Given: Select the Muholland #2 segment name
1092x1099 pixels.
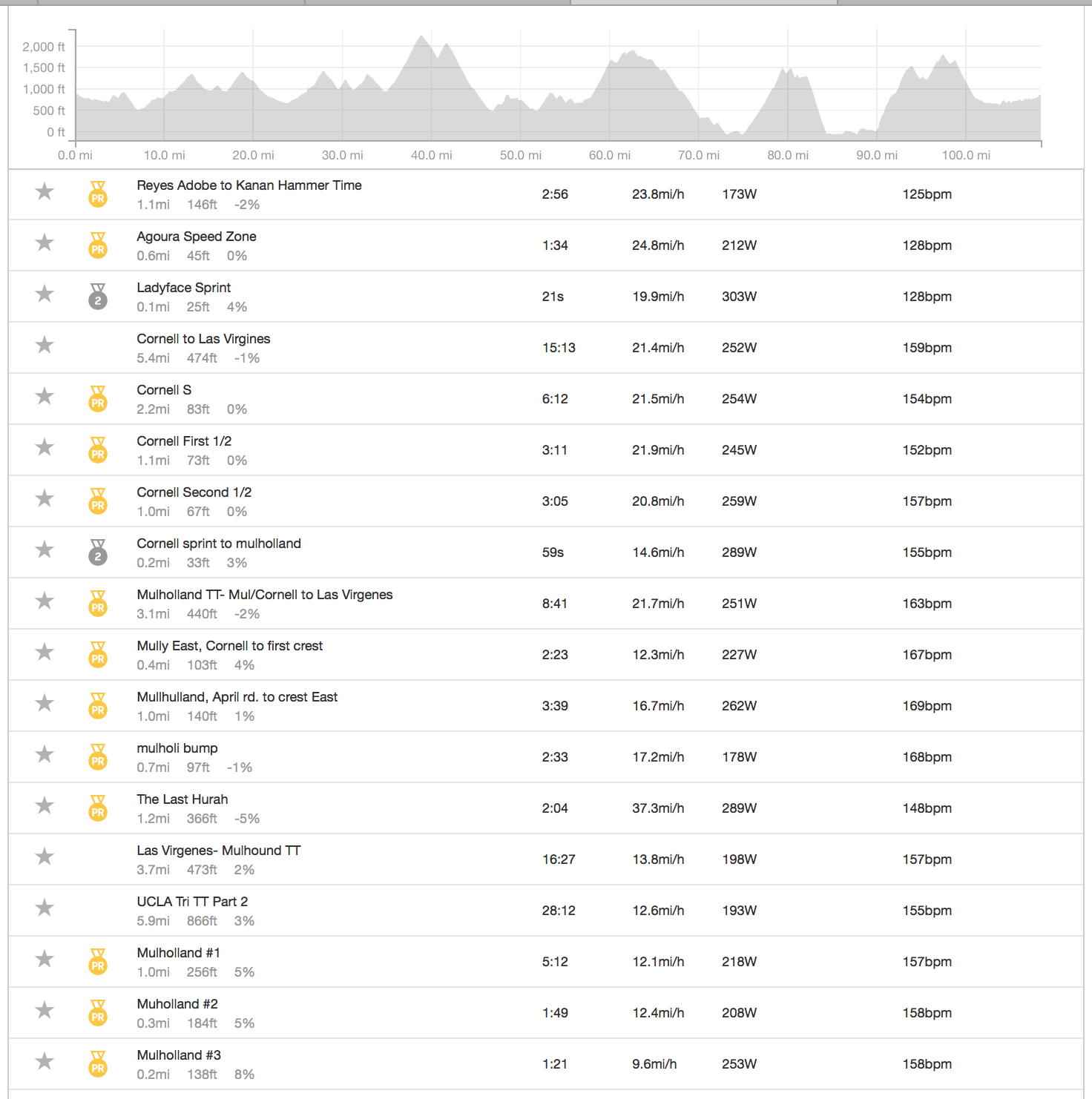Looking at the screenshot, I should (177, 1004).
